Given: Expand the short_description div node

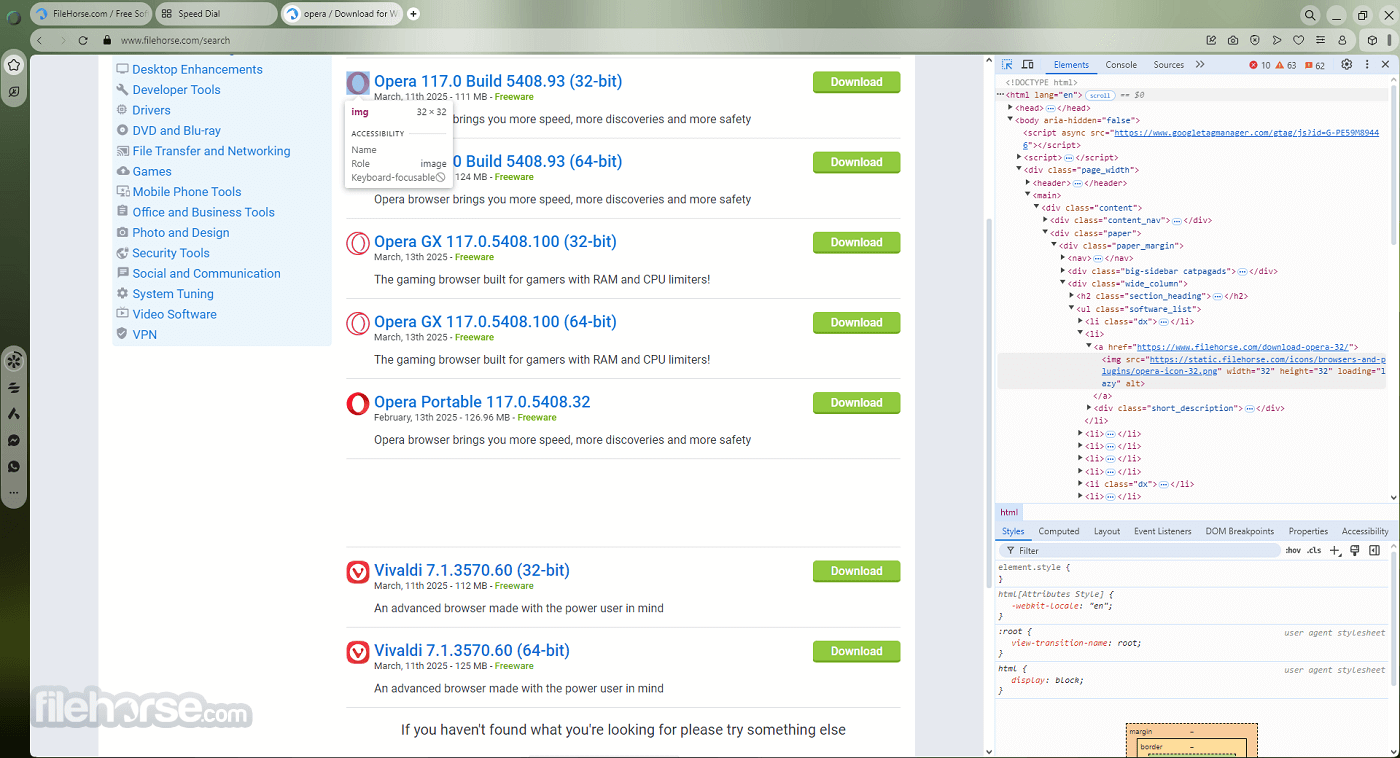Looking at the screenshot, I should (1090, 408).
